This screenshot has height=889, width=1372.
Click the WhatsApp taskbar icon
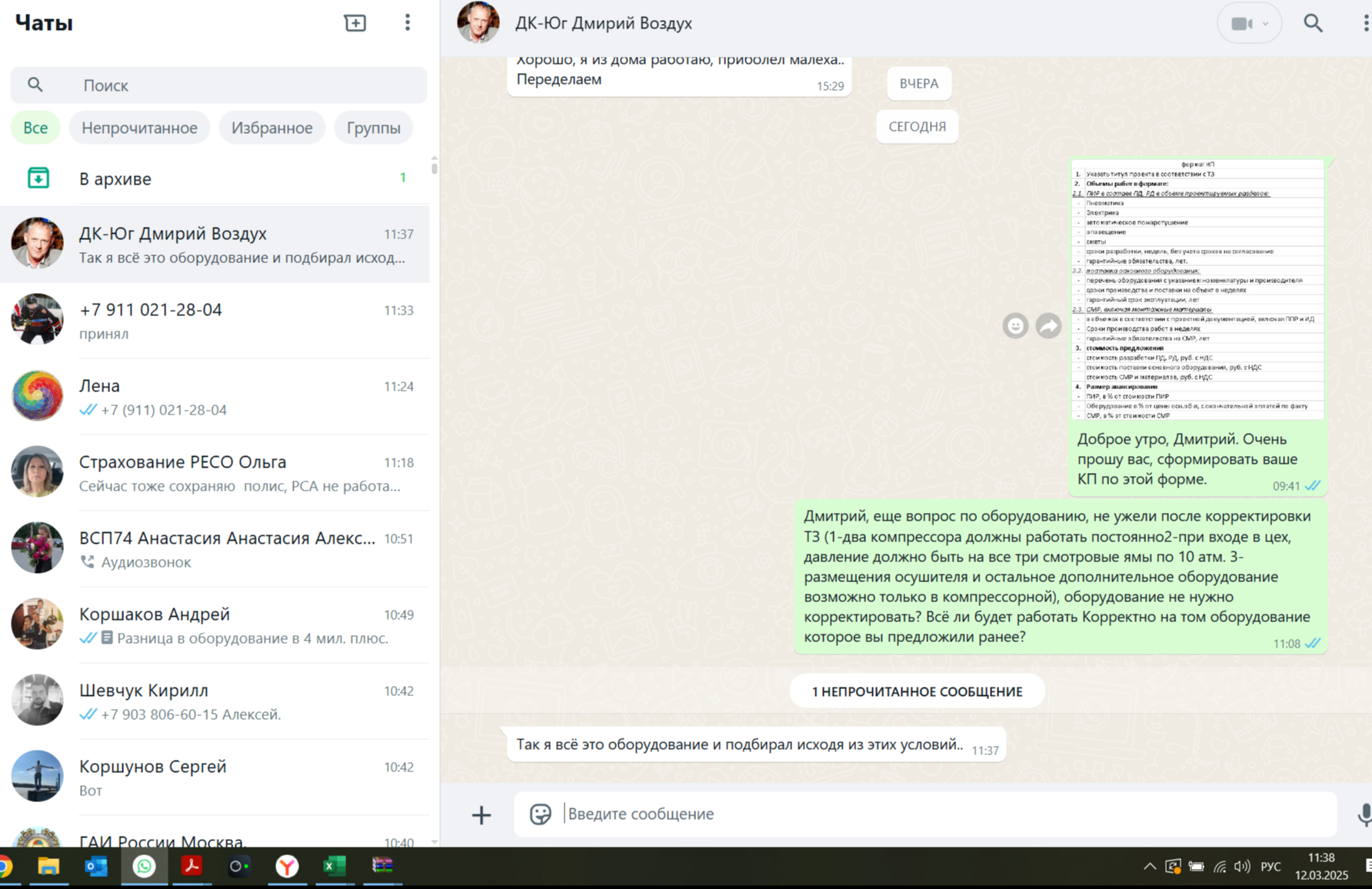pyautogui.click(x=144, y=867)
